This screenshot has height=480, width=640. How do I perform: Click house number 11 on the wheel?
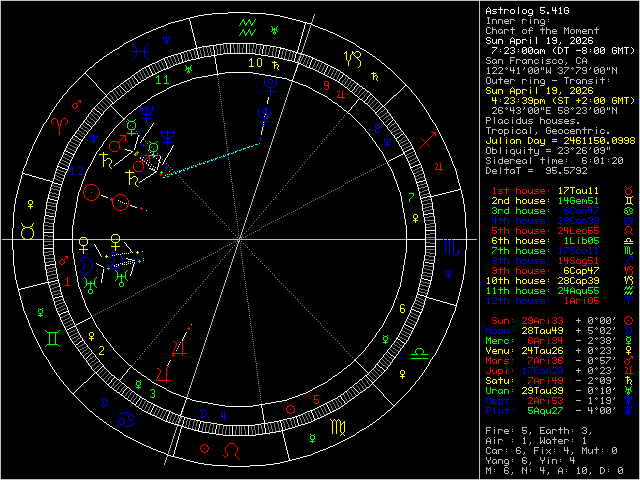160,77
